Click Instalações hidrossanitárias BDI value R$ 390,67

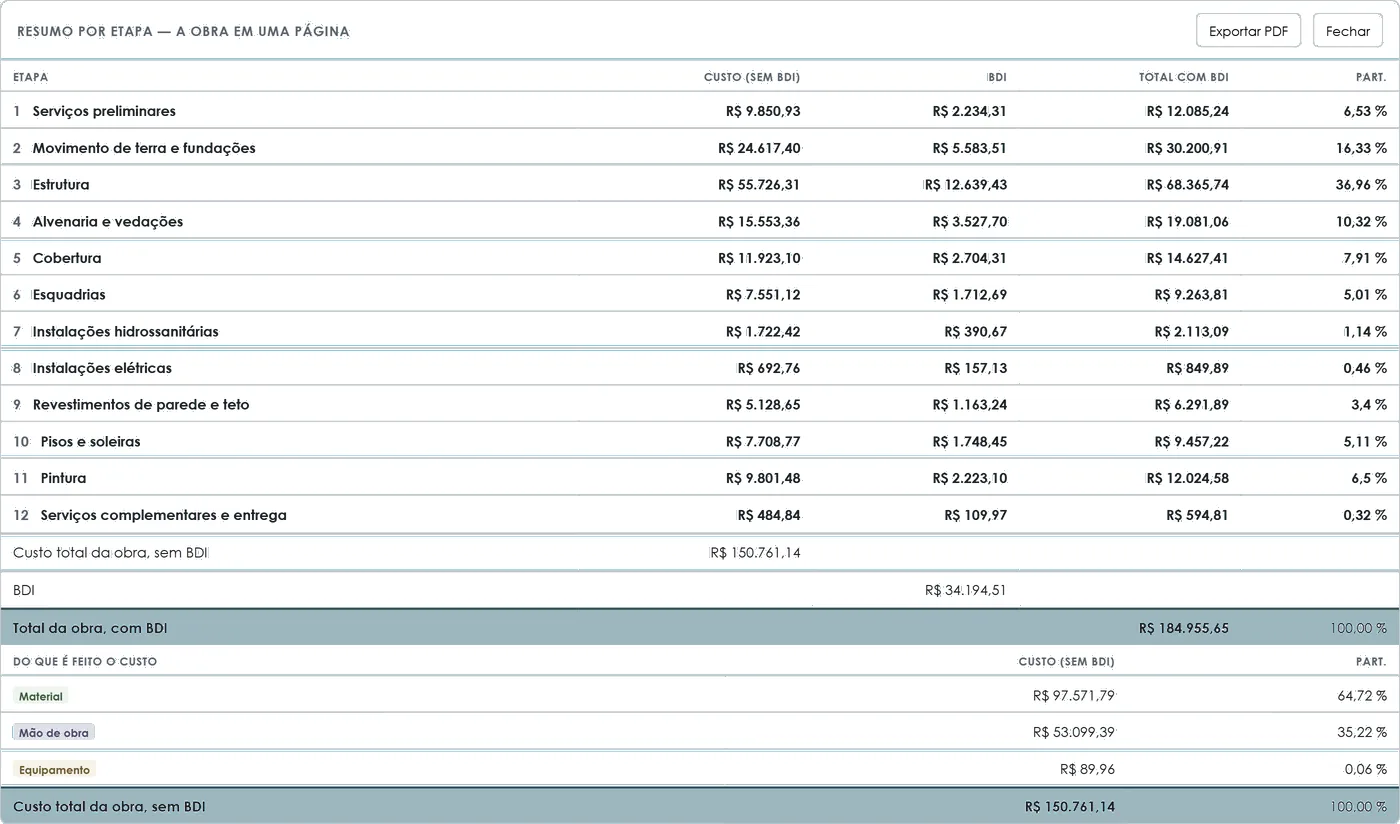976,332
